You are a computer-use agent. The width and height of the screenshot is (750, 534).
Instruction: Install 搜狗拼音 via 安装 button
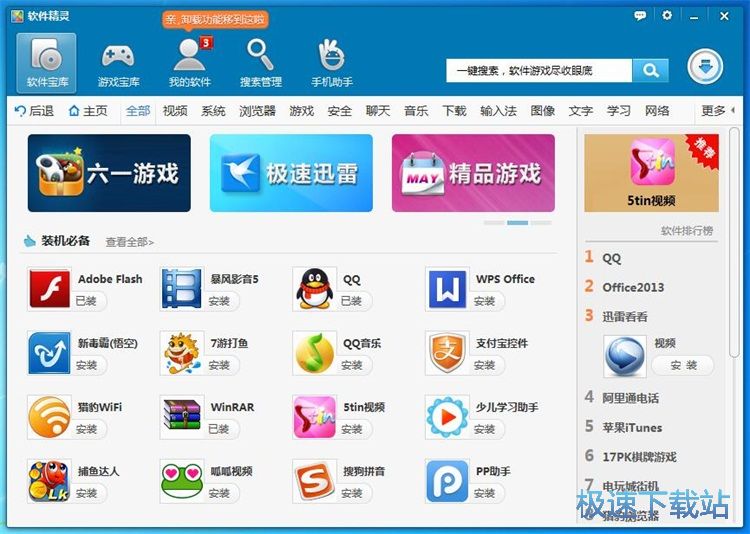coord(353,493)
